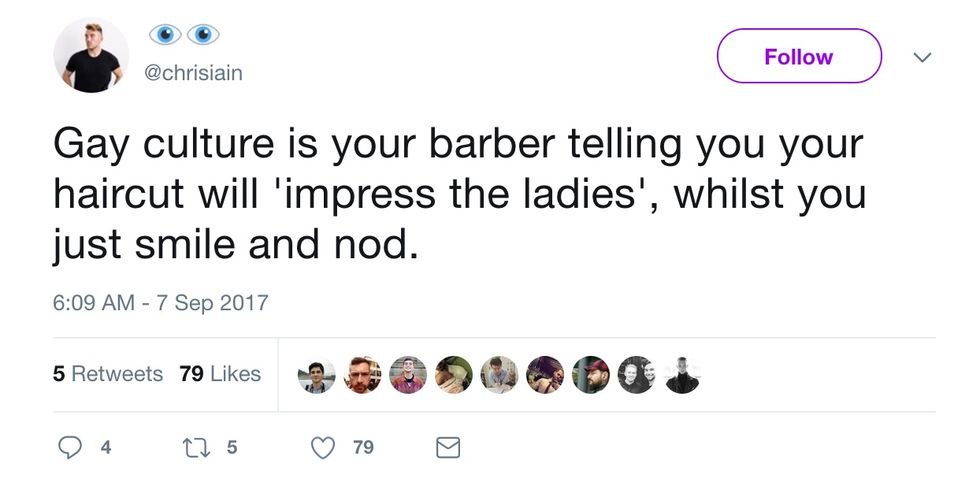View the 5 Retweets list

tap(107, 374)
